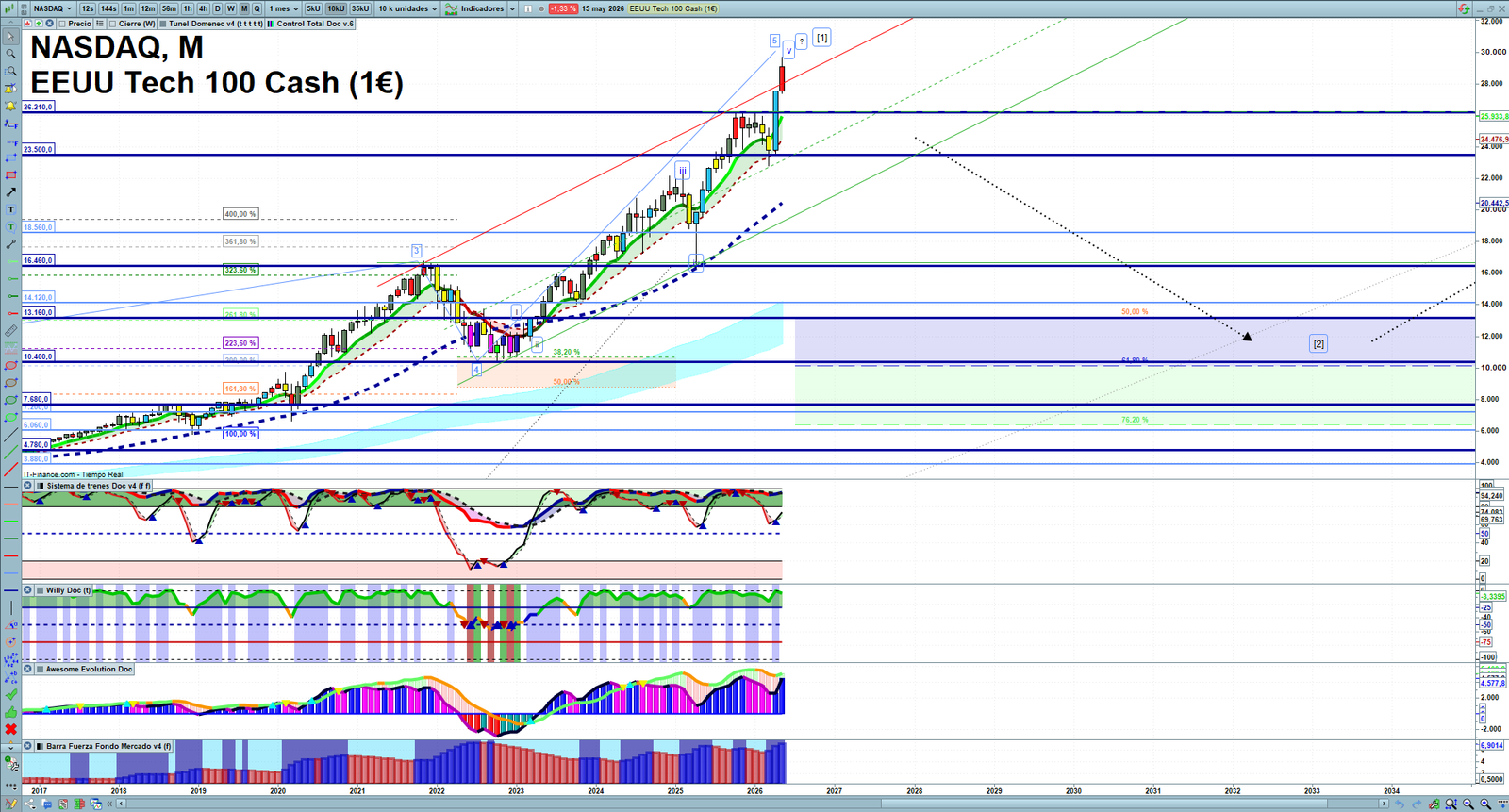Toggle Barra Fuerza Fondo Mercado settings box

click(x=41, y=746)
